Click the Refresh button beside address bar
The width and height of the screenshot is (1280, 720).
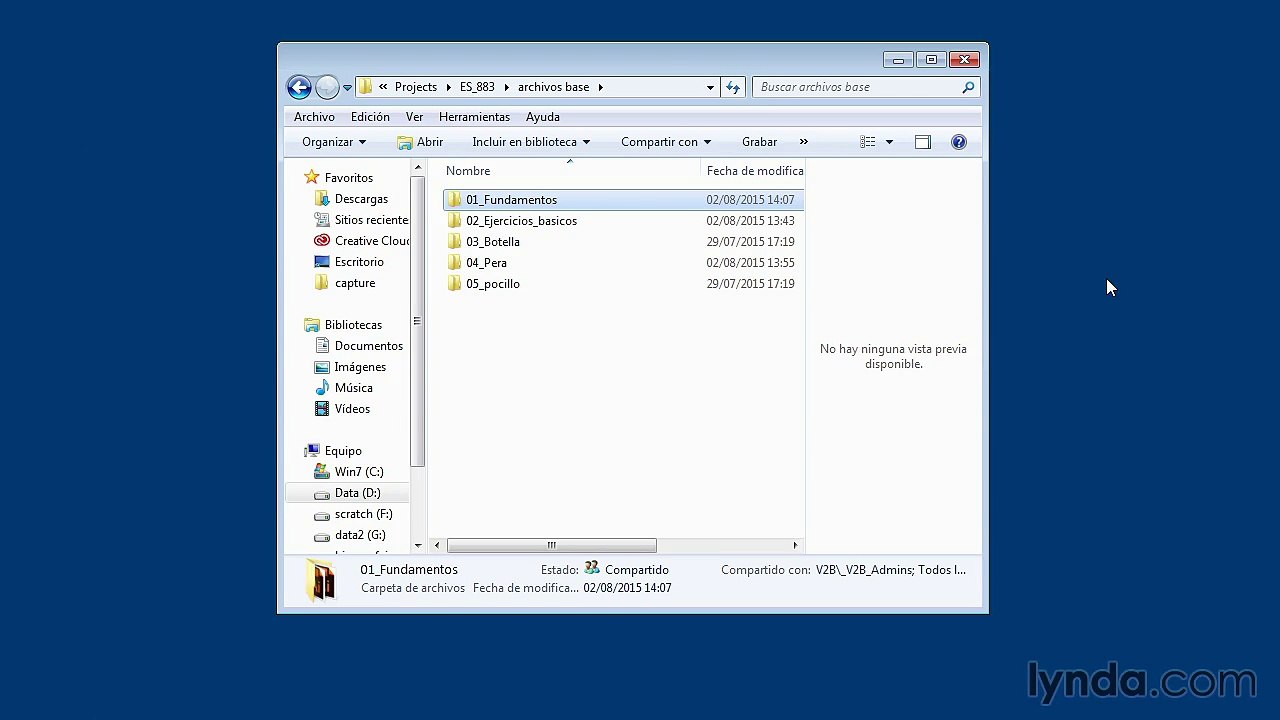(733, 87)
